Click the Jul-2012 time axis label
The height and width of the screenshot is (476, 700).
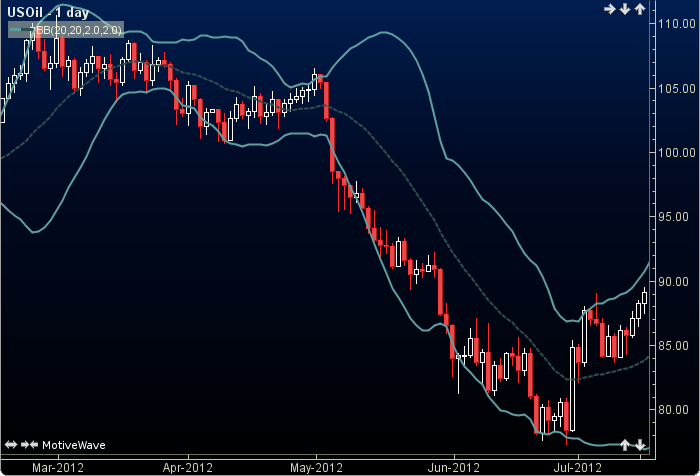(578, 468)
